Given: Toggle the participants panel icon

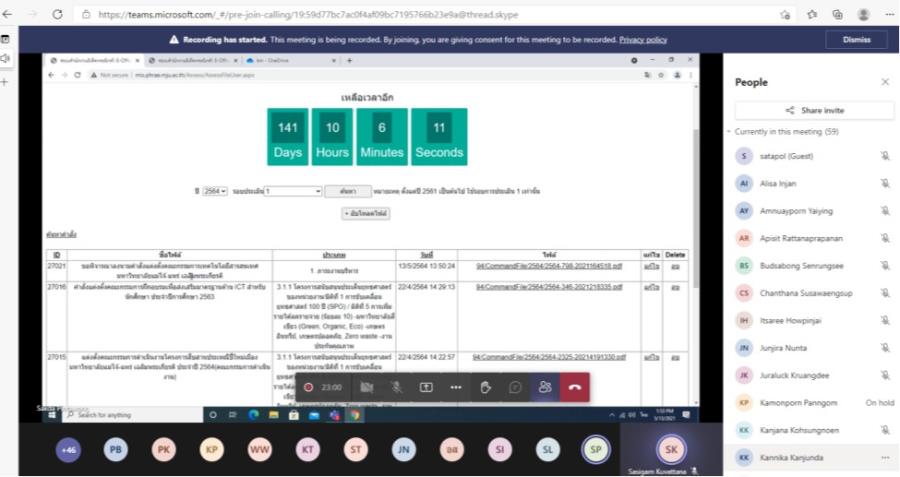Looking at the screenshot, I should tap(545, 387).
